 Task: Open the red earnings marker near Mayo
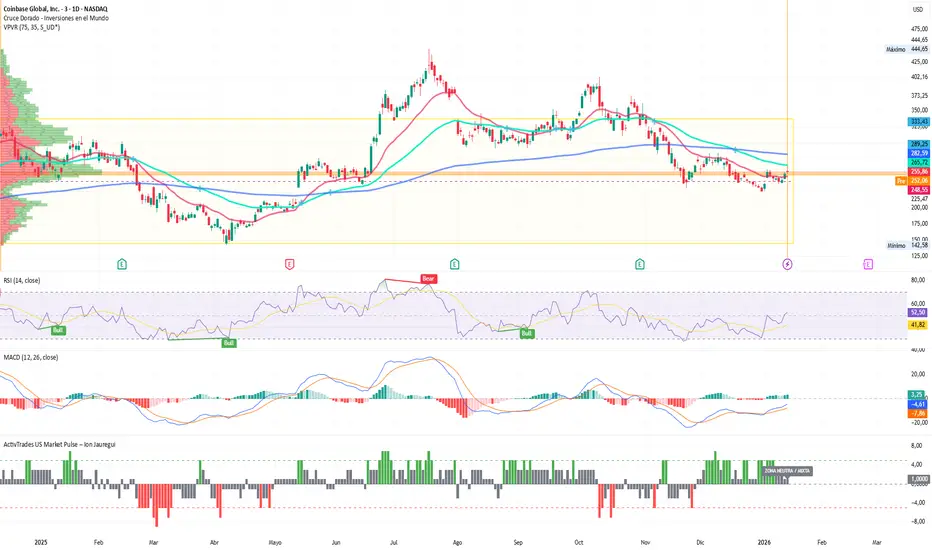(289, 264)
